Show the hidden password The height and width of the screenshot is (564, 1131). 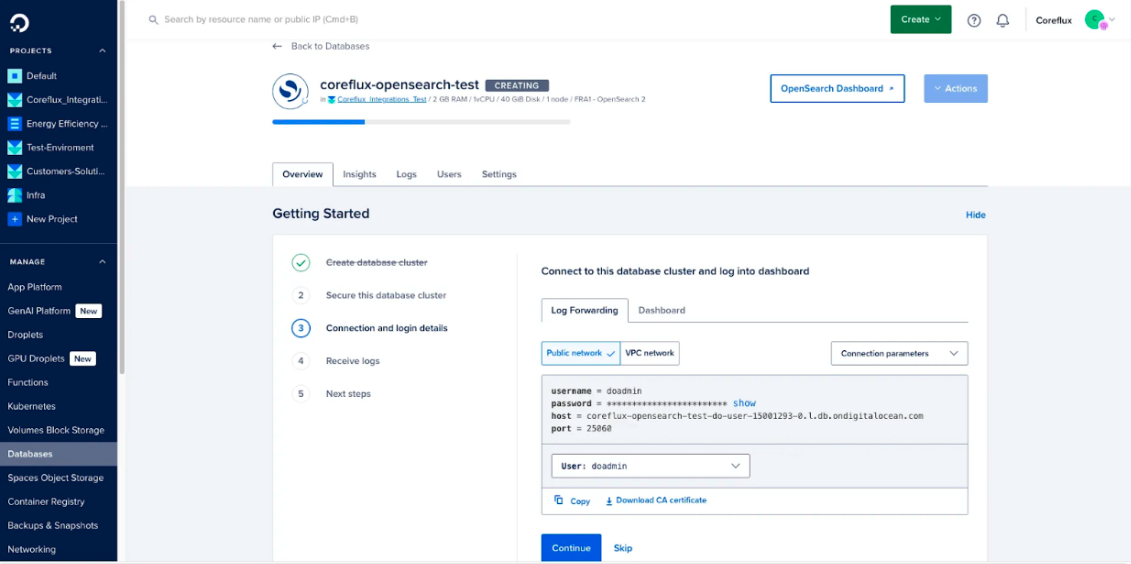(x=744, y=403)
